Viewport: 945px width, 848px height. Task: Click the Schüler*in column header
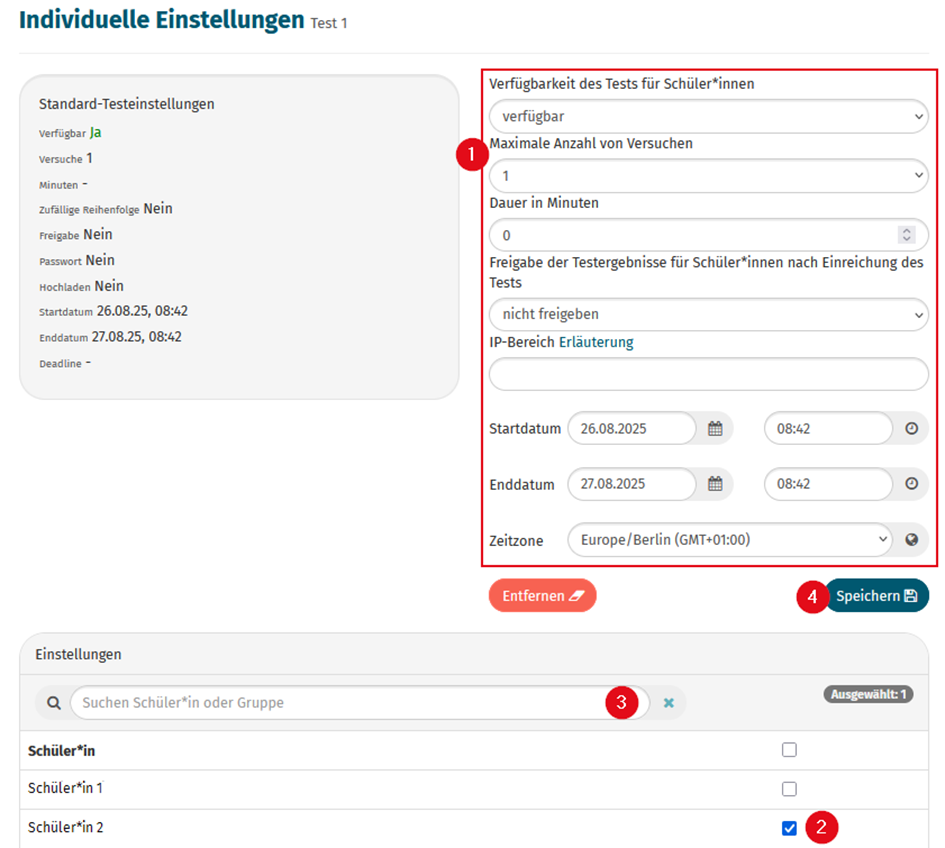61,751
